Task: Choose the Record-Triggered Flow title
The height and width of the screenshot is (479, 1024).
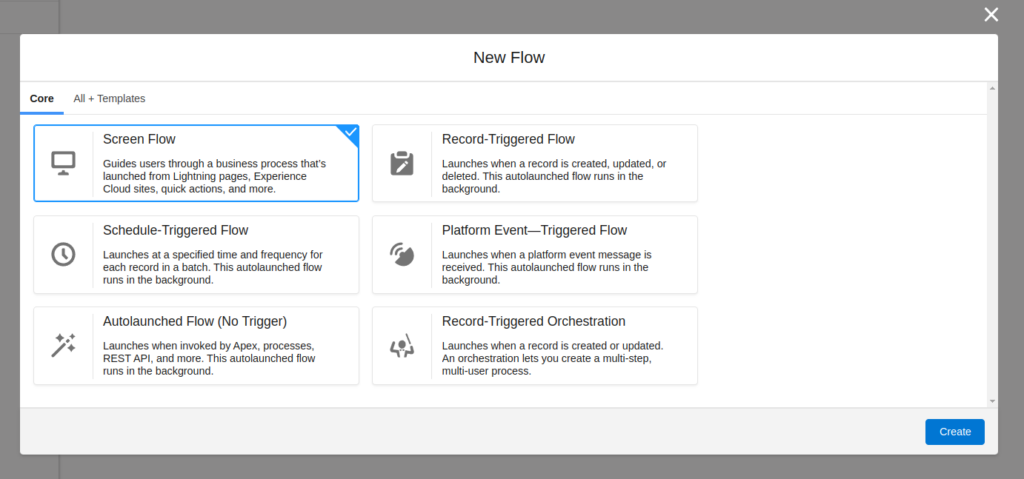Action: point(508,139)
